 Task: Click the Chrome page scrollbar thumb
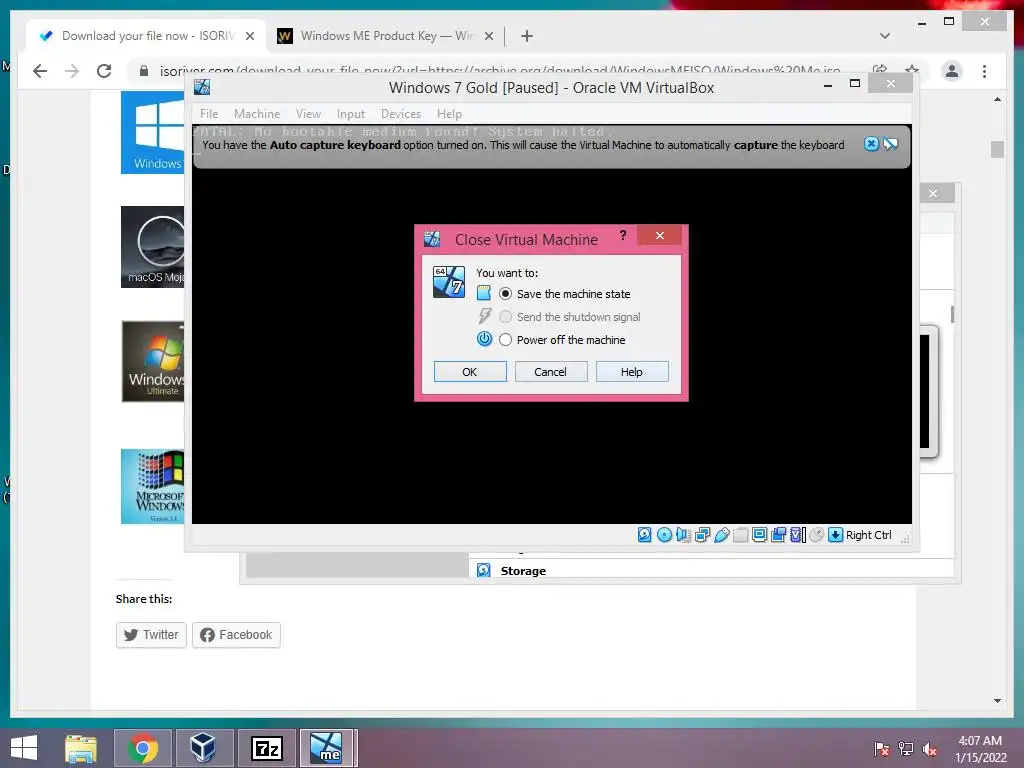(x=997, y=149)
